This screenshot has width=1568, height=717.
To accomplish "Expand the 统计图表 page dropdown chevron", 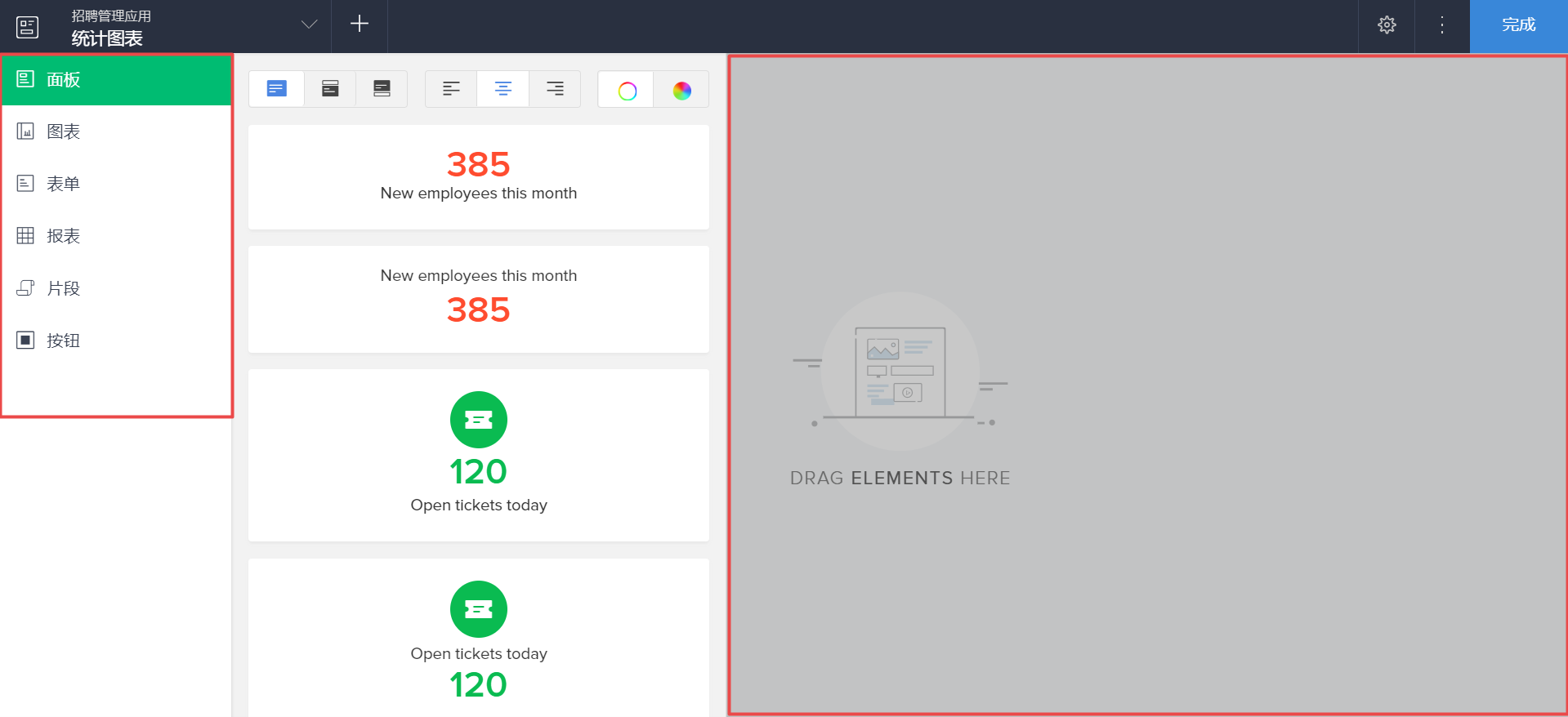I will [x=309, y=24].
